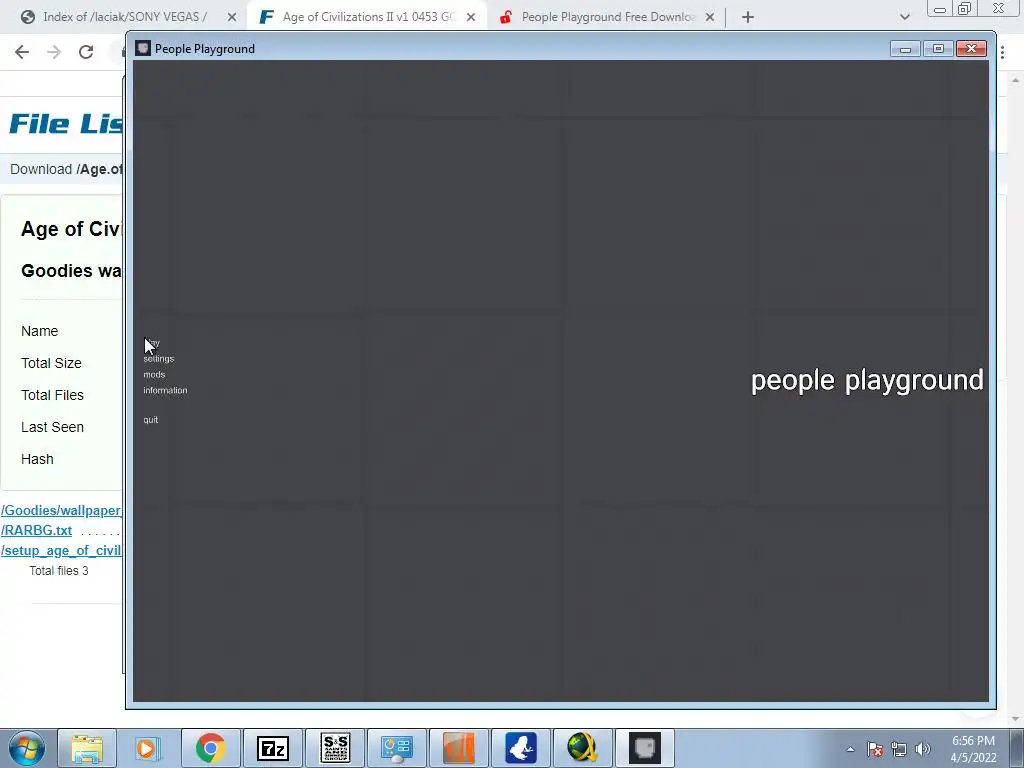Close the People Playground window
Image resolution: width=1024 pixels, height=768 pixels.
coord(971,49)
